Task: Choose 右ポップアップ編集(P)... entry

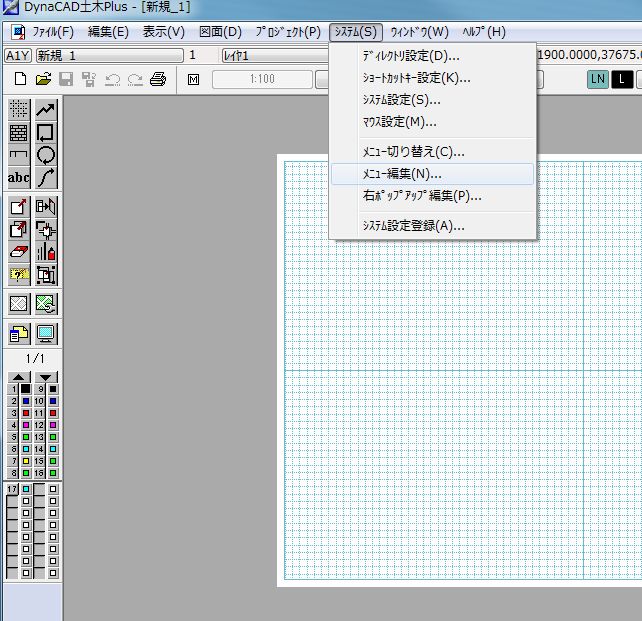Action: tap(432, 196)
